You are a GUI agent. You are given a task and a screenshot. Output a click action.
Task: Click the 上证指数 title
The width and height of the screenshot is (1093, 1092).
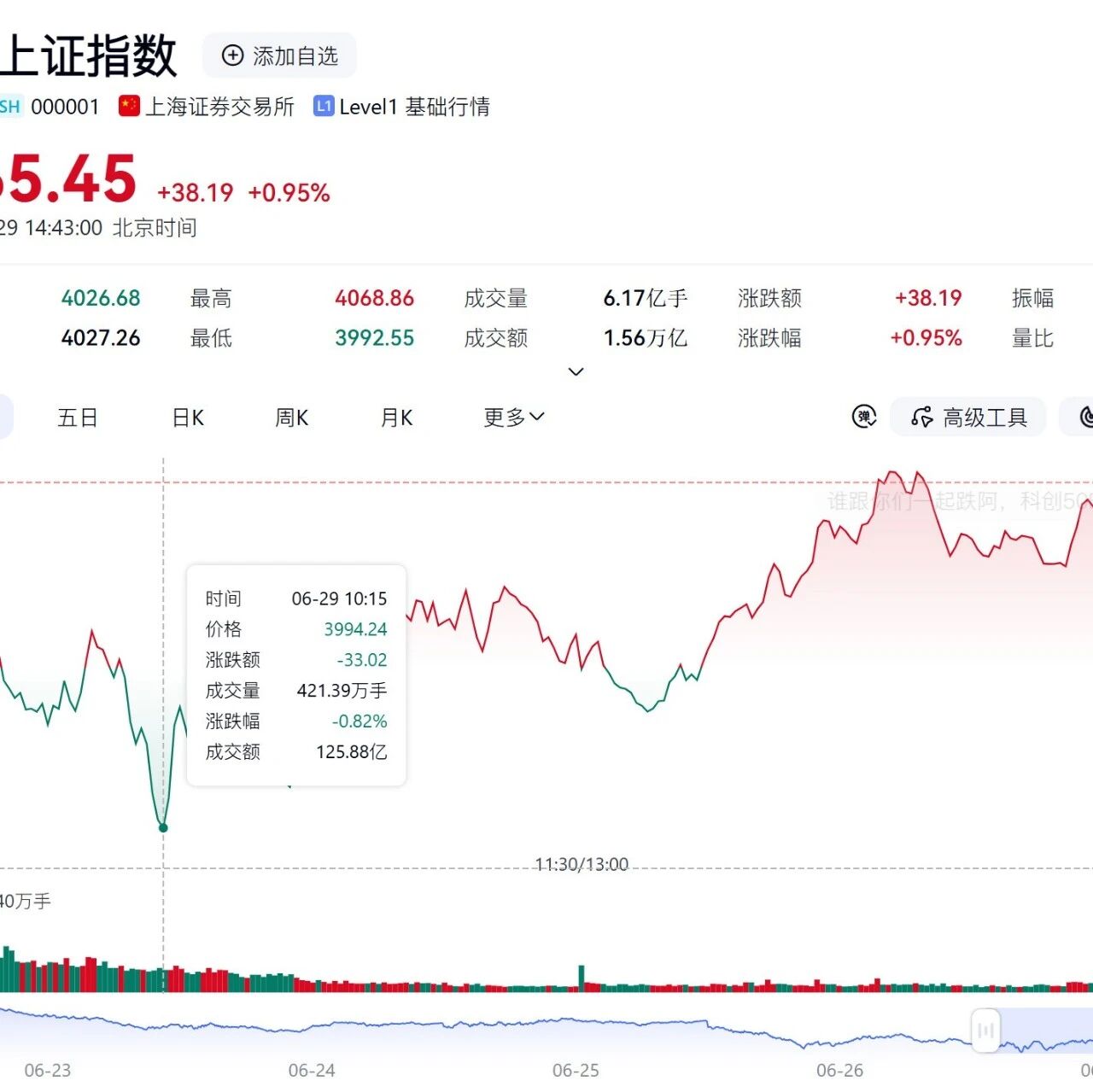[x=88, y=56]
